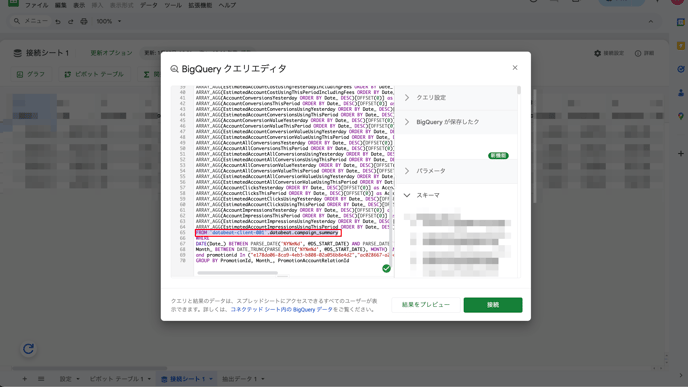Click the 結果をプレビュー preview button
688x387 pixels.
(426, 305)
